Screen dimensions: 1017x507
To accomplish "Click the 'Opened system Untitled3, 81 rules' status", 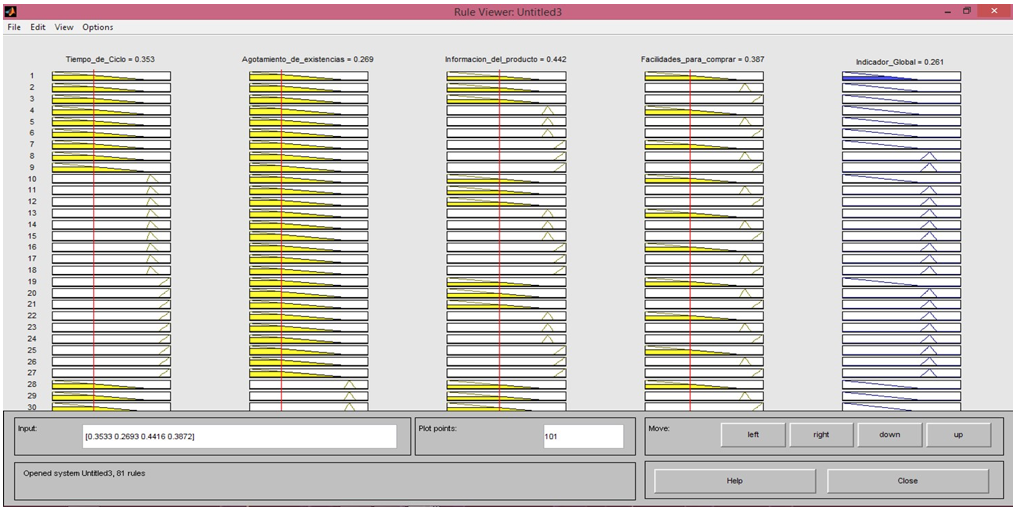I will pyautogui.click(x=84, y=473).
